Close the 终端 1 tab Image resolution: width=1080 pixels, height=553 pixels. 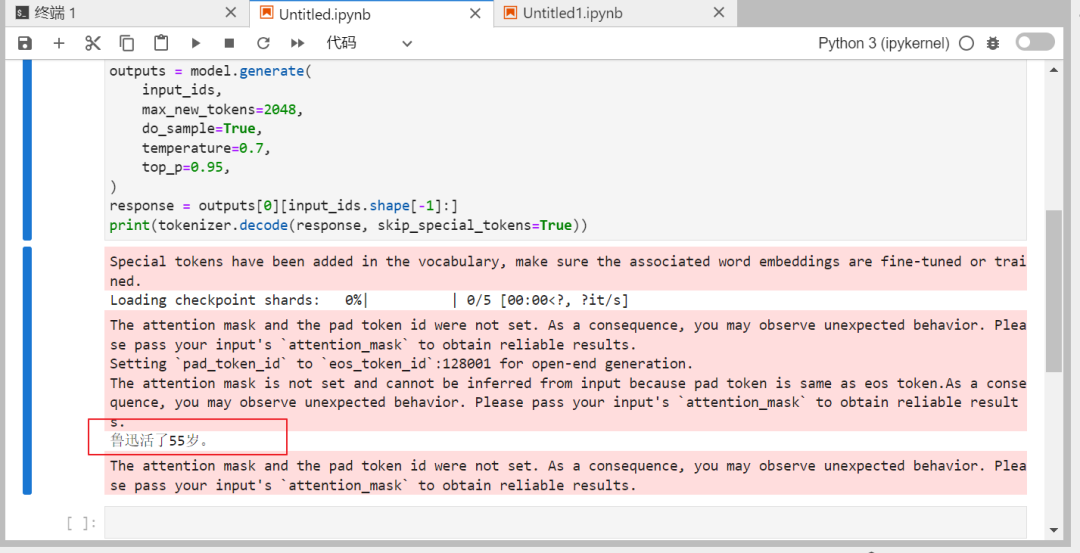(231, 13)
